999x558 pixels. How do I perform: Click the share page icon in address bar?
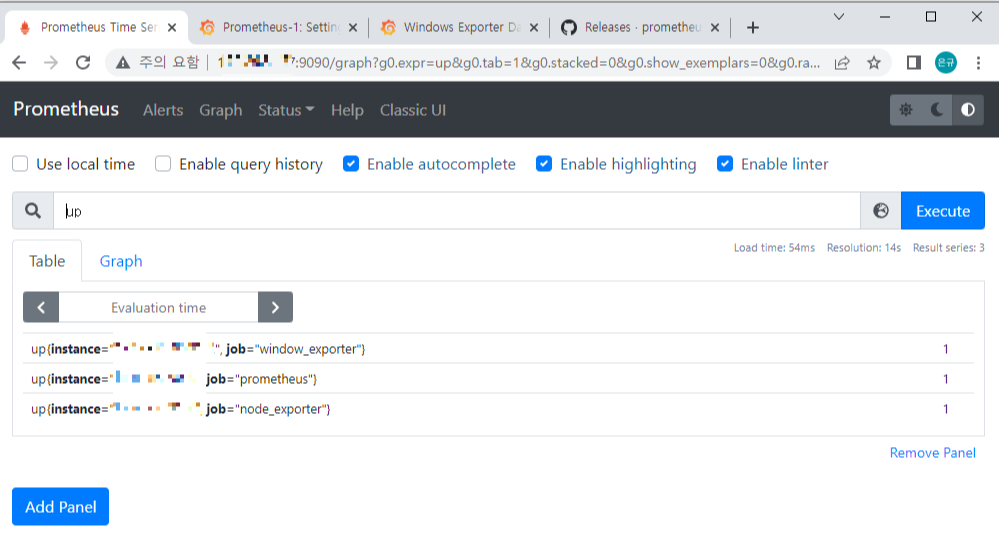pos(842,62)
